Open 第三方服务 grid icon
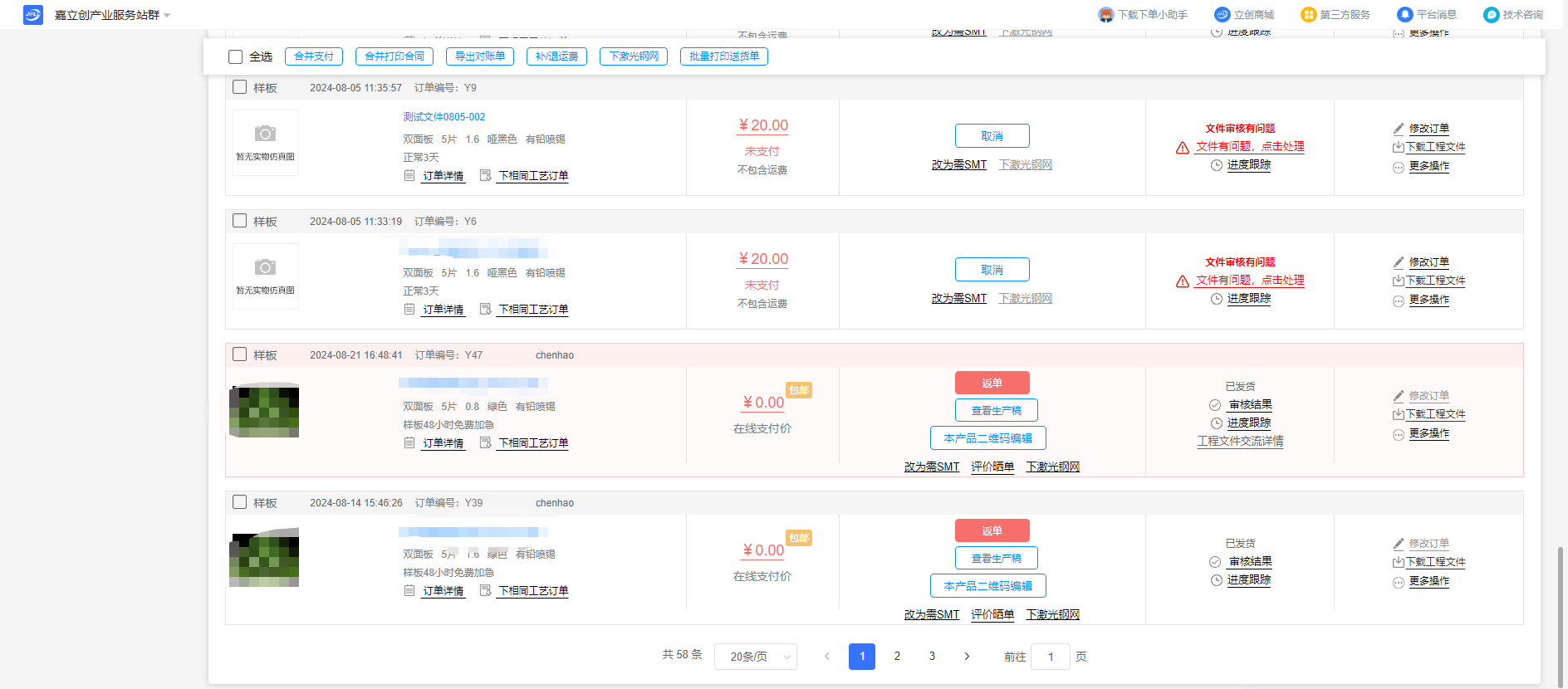The height and width of the screenshot is (689, 1568). click(x=1308, y=15)
